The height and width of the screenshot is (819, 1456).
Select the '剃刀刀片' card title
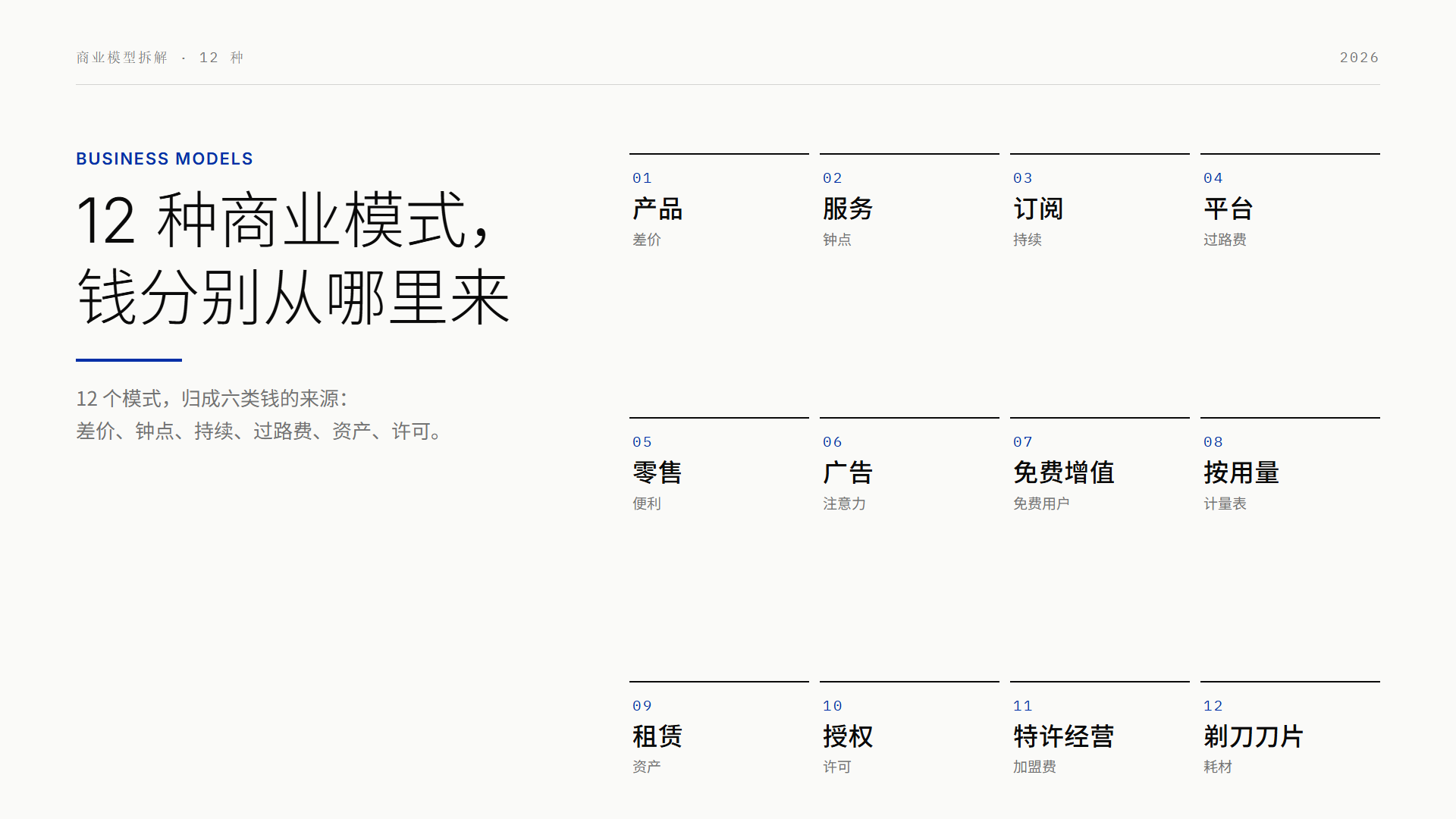click(1254, 736)
